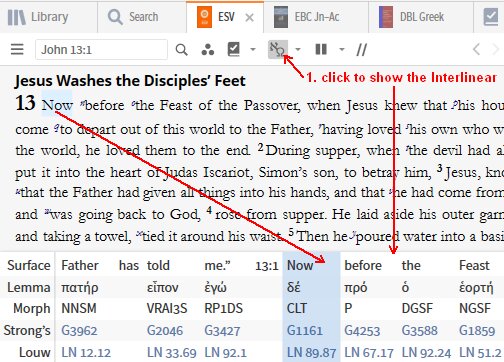Viewport: 504px width, 362px height.
Task: Click the Surface row label
Action: (x=29, y=266)
